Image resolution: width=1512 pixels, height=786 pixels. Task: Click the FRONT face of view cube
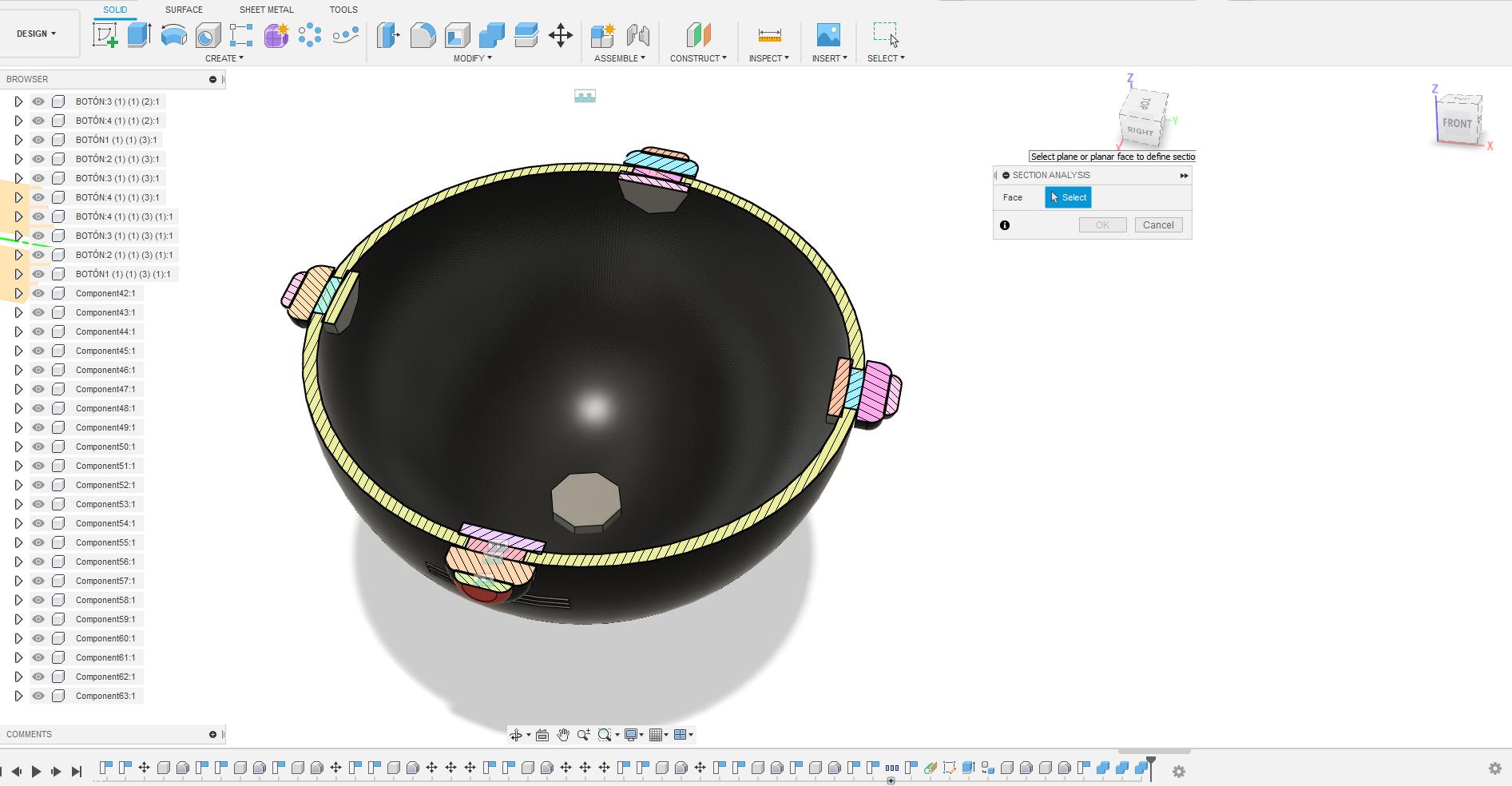1457,123
